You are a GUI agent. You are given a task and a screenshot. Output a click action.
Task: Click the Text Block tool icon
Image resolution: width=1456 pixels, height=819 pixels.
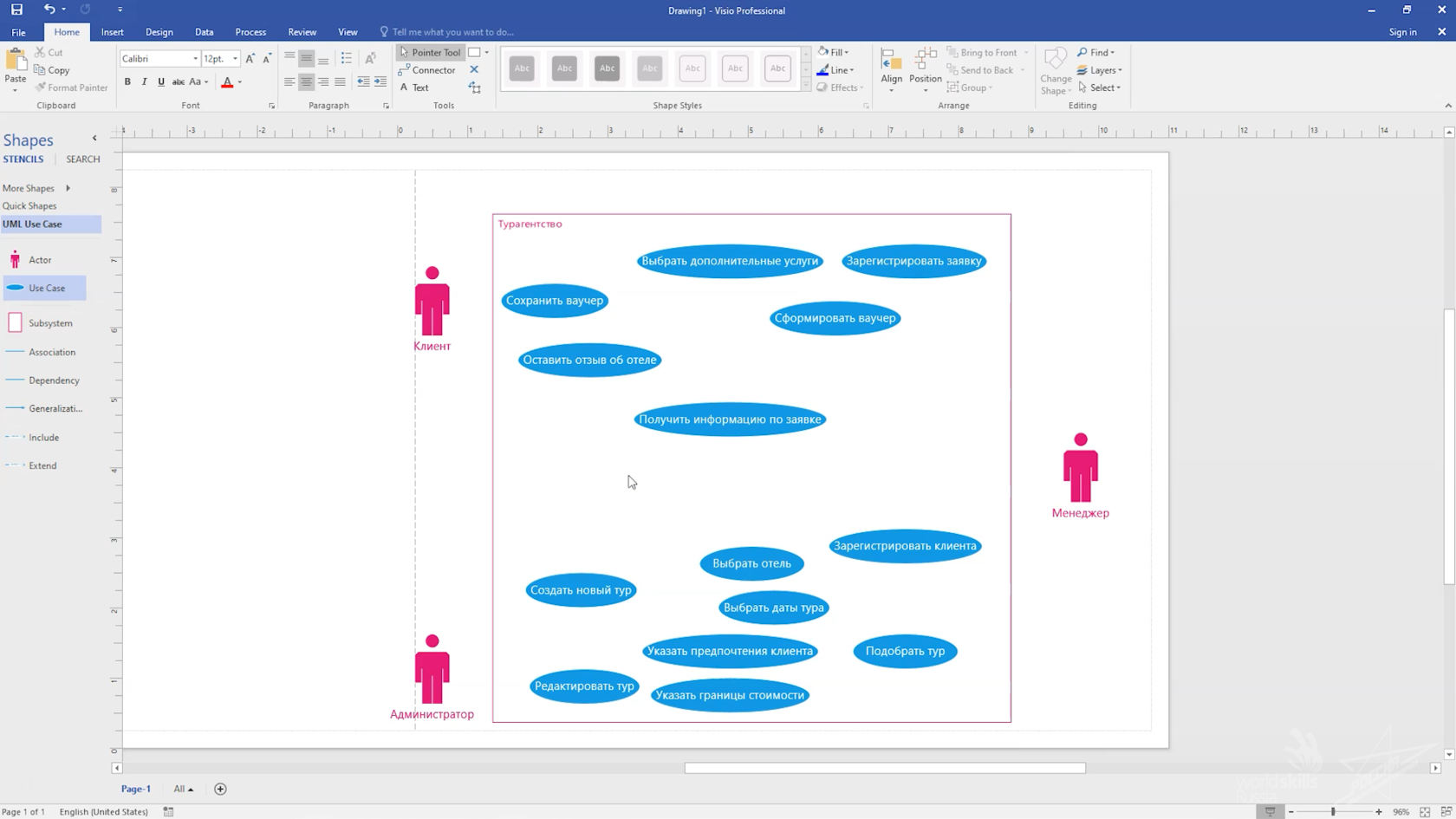[475, 88]
